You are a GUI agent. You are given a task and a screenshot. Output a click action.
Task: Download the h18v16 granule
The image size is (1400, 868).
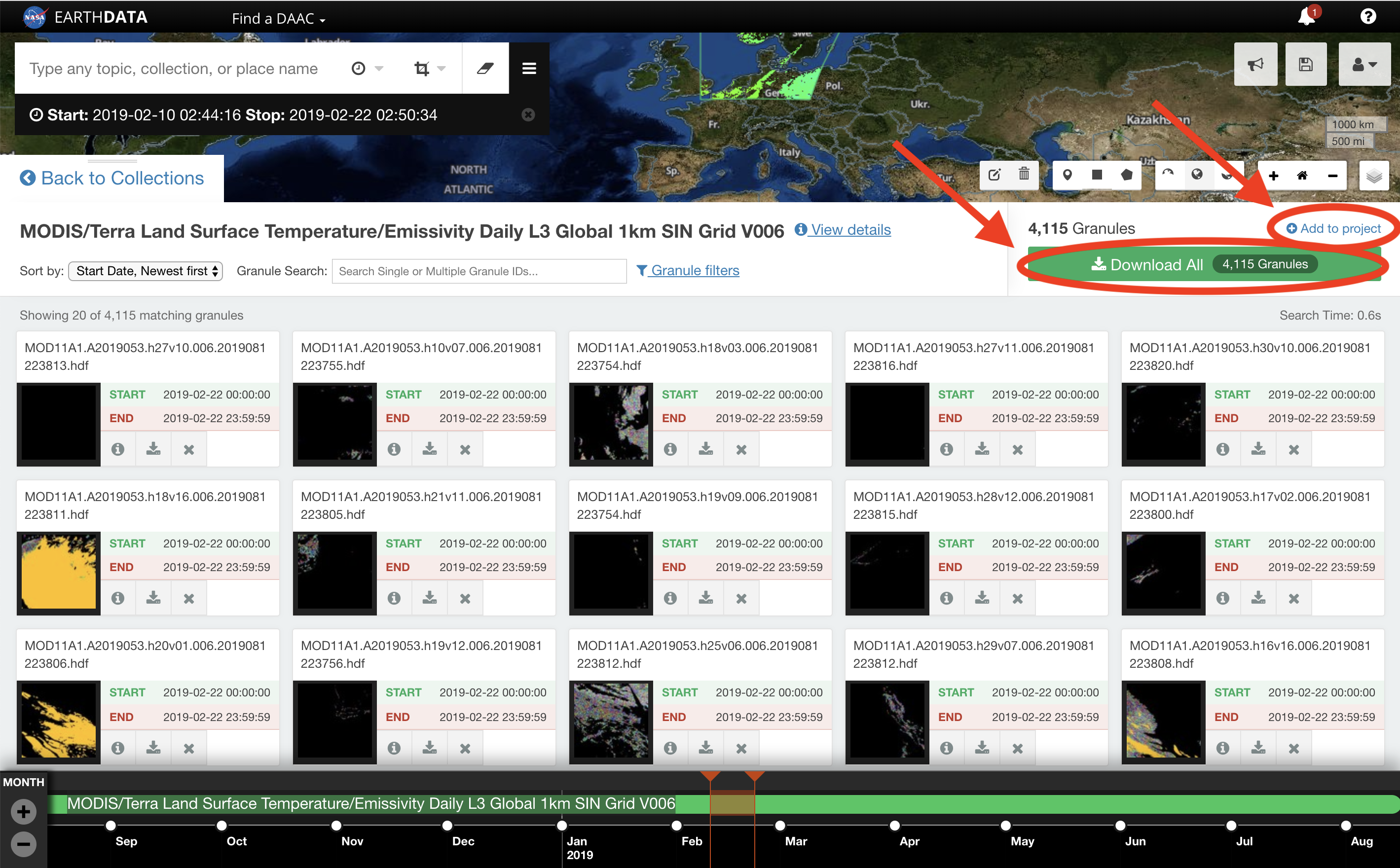pos(153,598)
